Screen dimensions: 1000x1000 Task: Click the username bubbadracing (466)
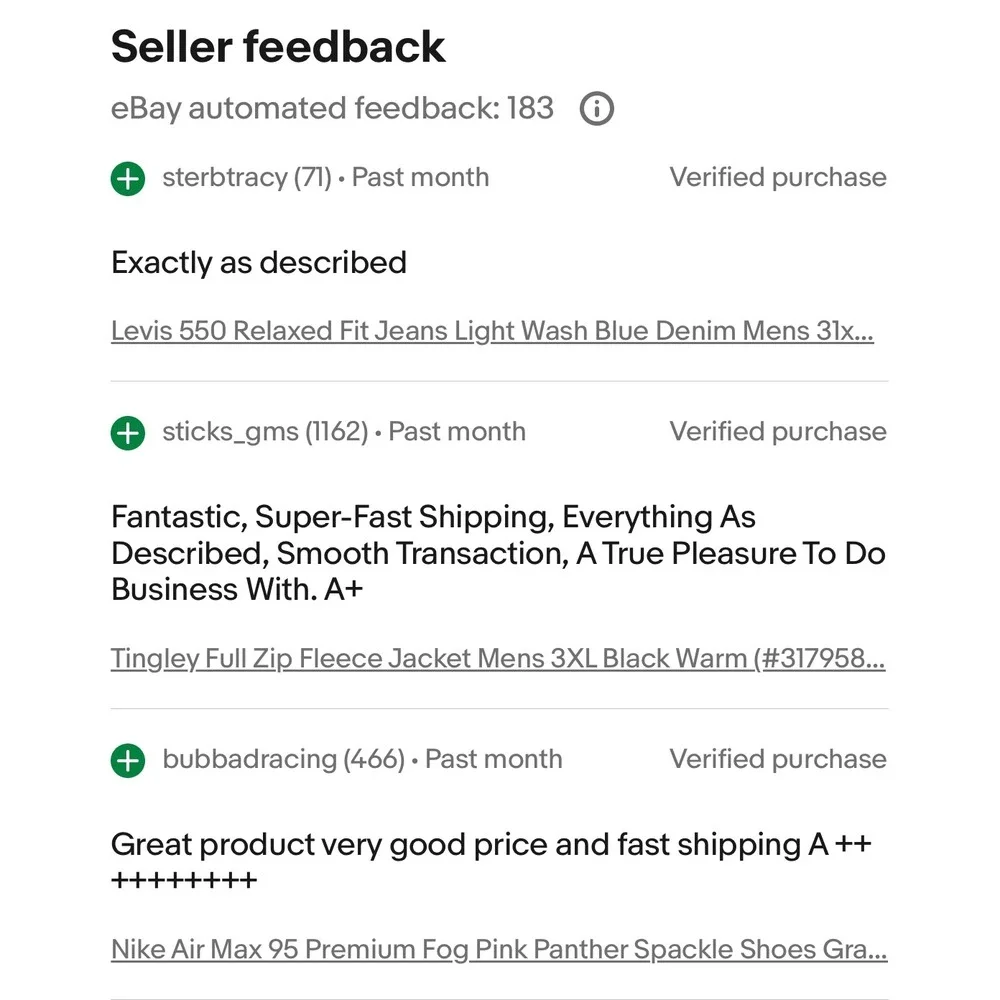(x=284, y=759)
